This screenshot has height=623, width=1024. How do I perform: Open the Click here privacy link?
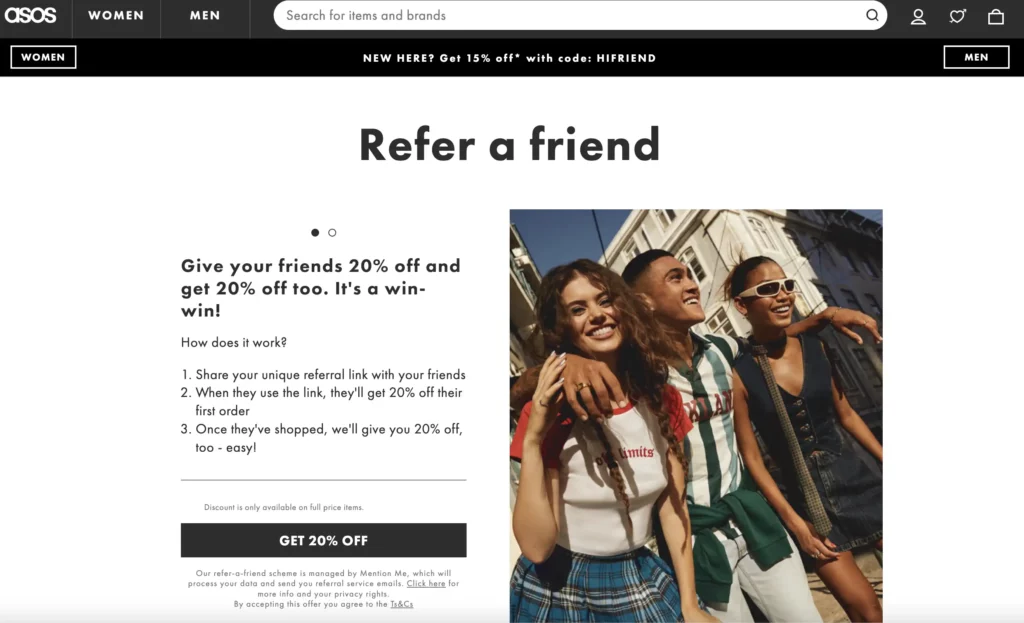[426, 583]
